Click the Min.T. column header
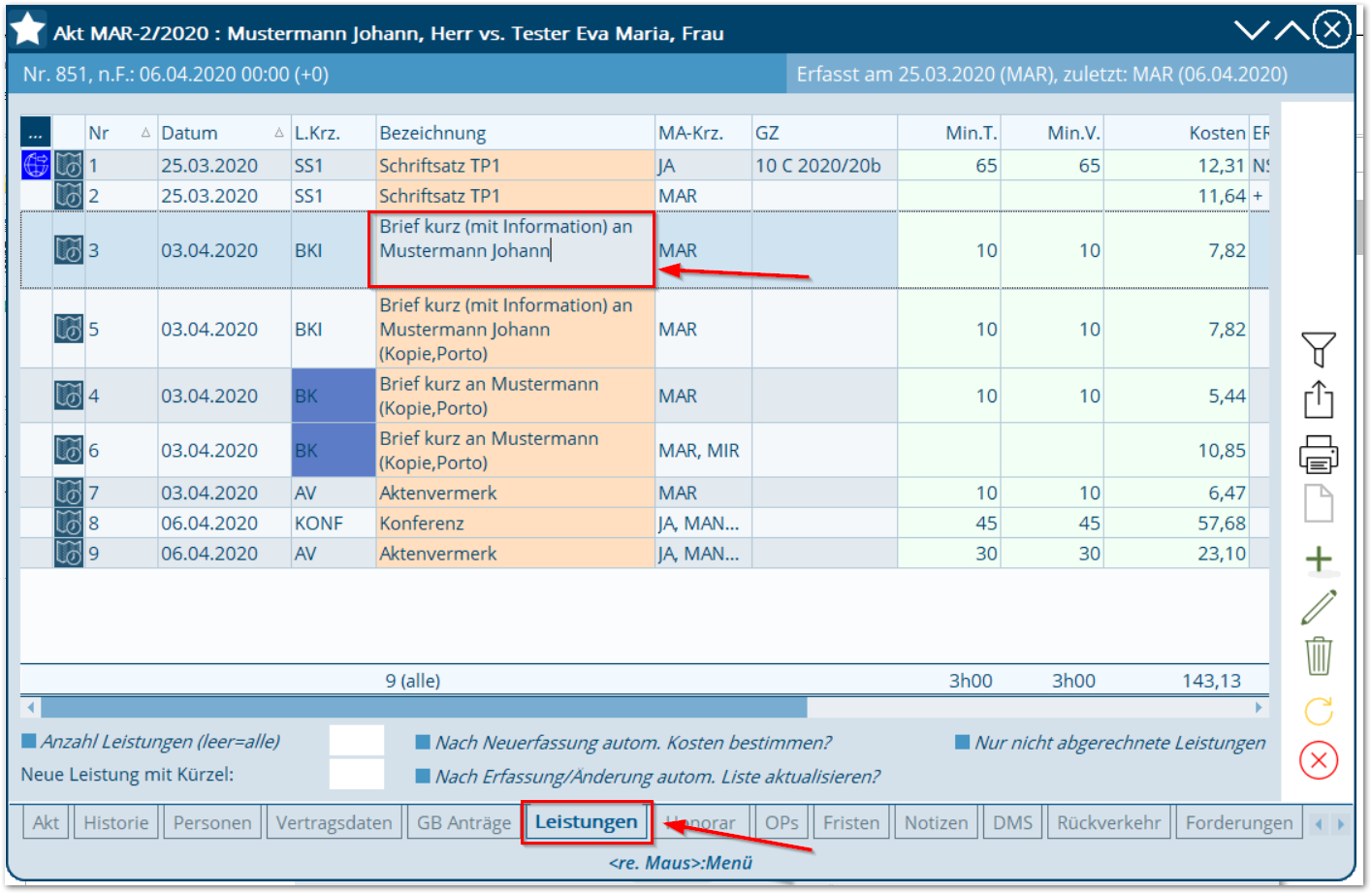The image size is (1372, 894). tap(948, 133)
